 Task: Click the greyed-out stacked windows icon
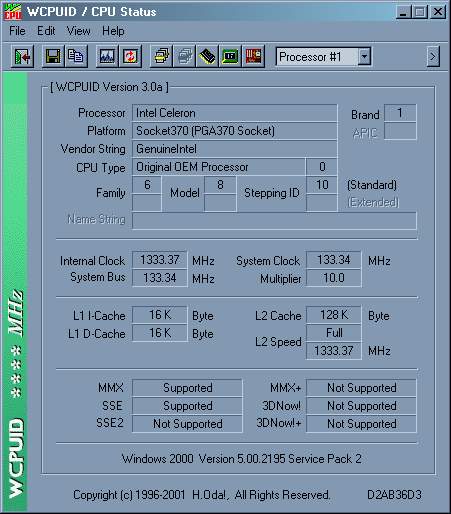(184, 57)
